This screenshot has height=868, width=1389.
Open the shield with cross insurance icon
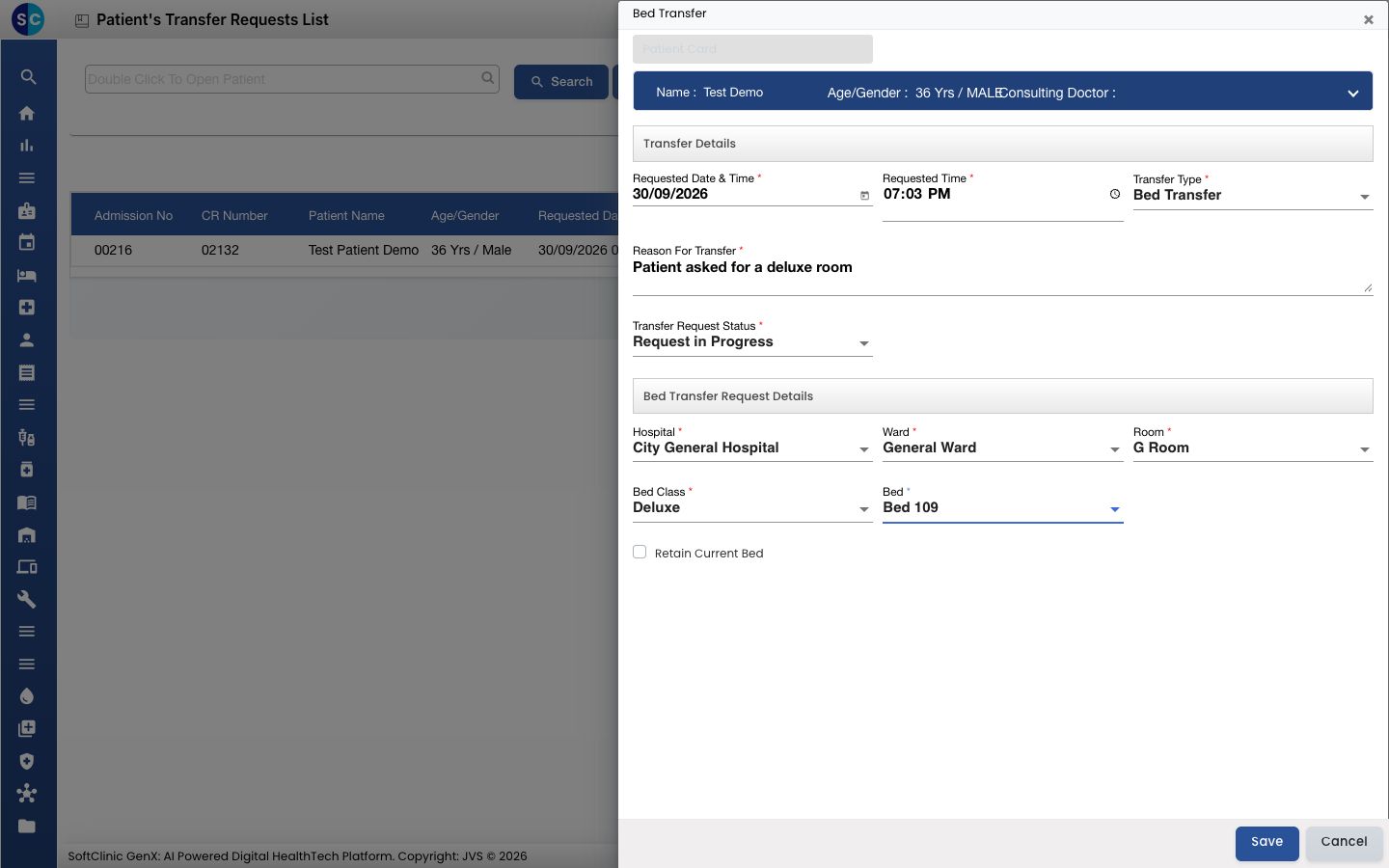pyautogui.click(x=27, y=761)
